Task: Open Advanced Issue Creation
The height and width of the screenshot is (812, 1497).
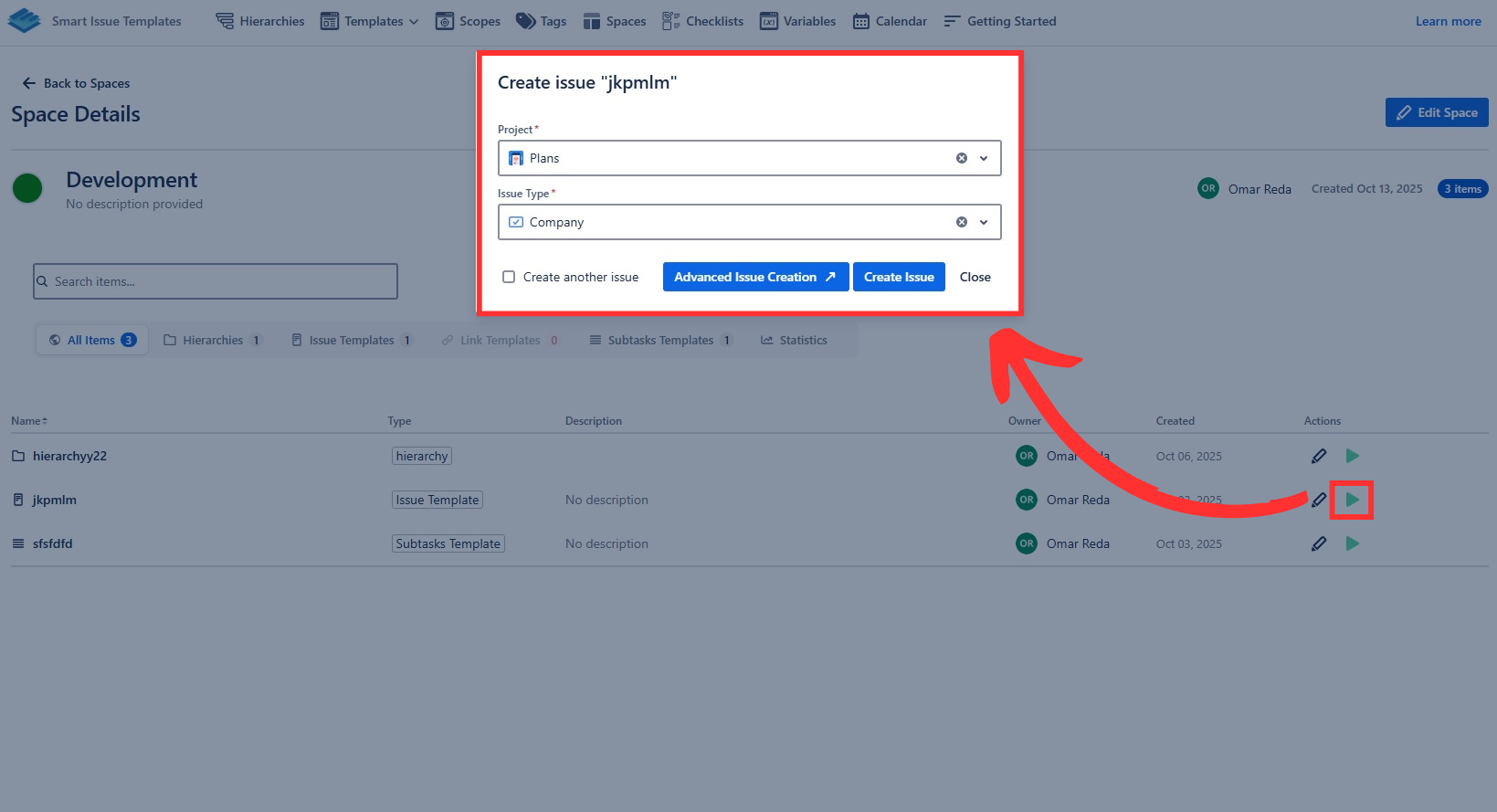Action: (x=754, y=277)
